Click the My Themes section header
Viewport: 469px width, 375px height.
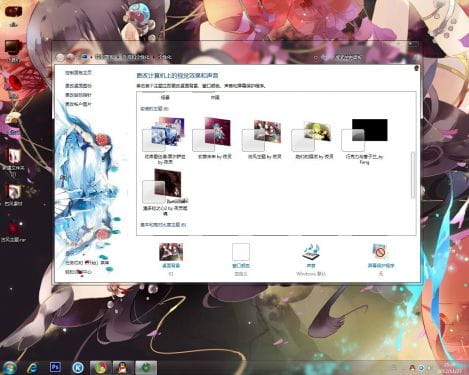[154, 109]
